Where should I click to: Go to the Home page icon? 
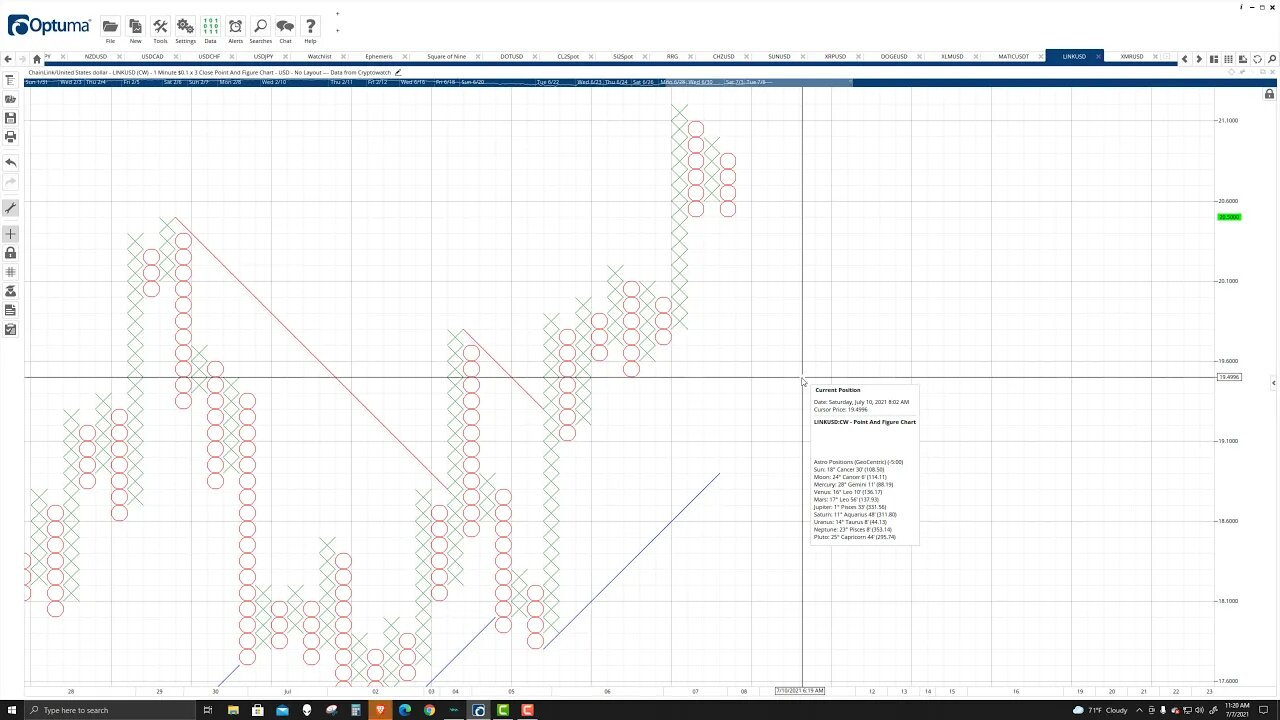click(37, 58)
